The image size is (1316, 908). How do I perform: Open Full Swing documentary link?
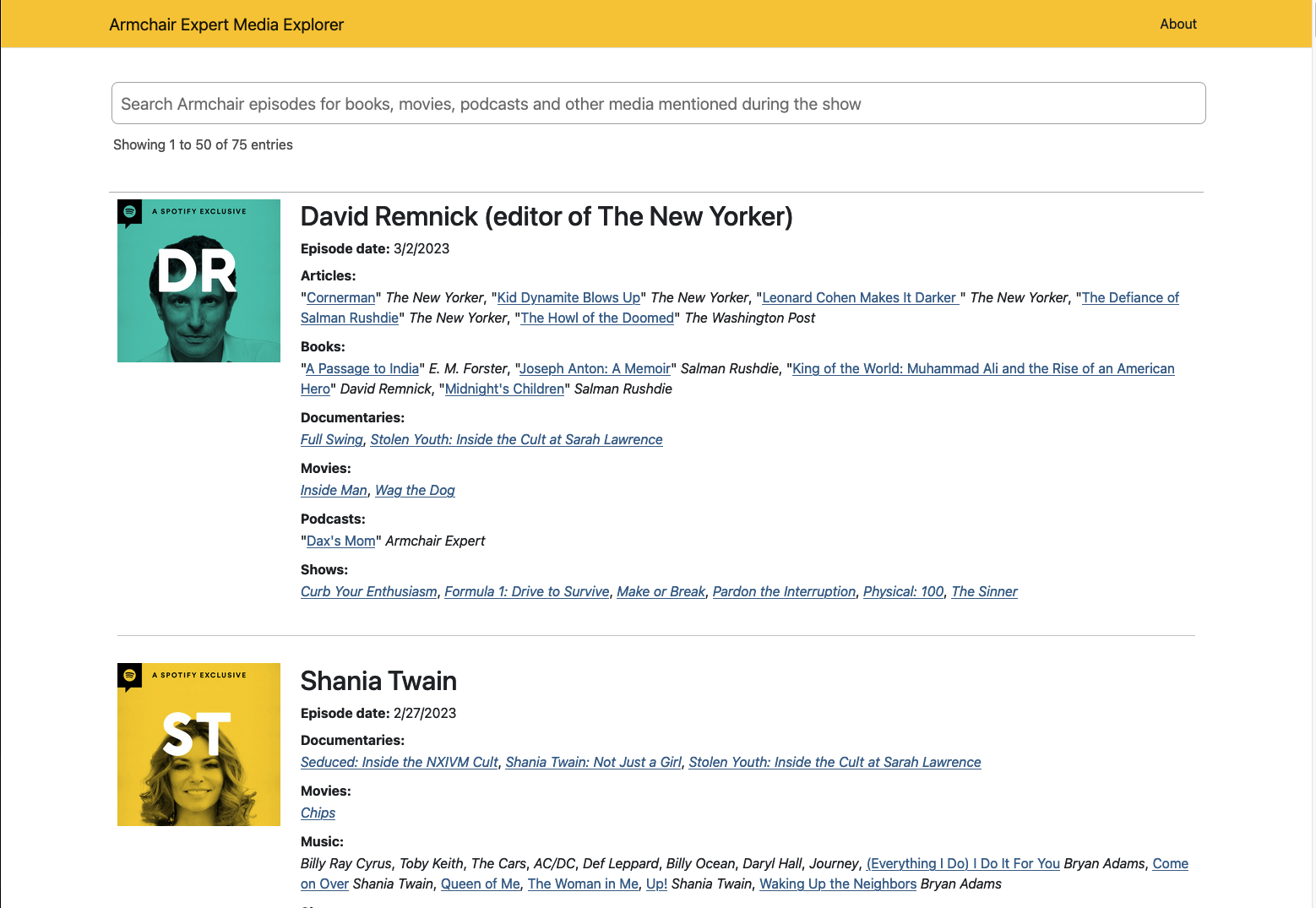[x=332, y=439]
